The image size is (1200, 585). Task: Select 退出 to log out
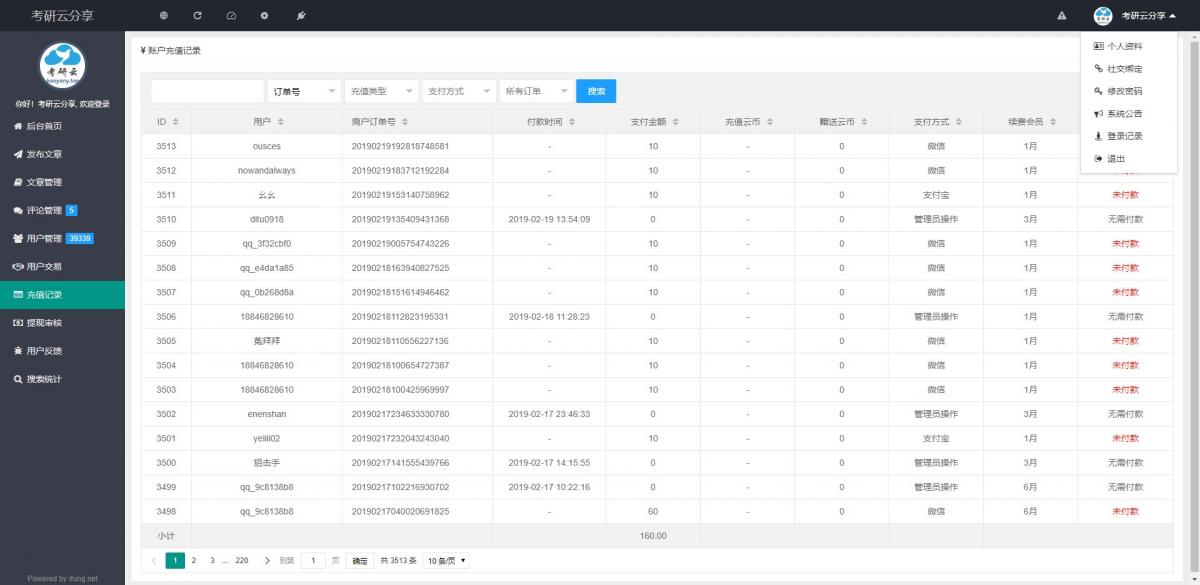pos(1128,158)
